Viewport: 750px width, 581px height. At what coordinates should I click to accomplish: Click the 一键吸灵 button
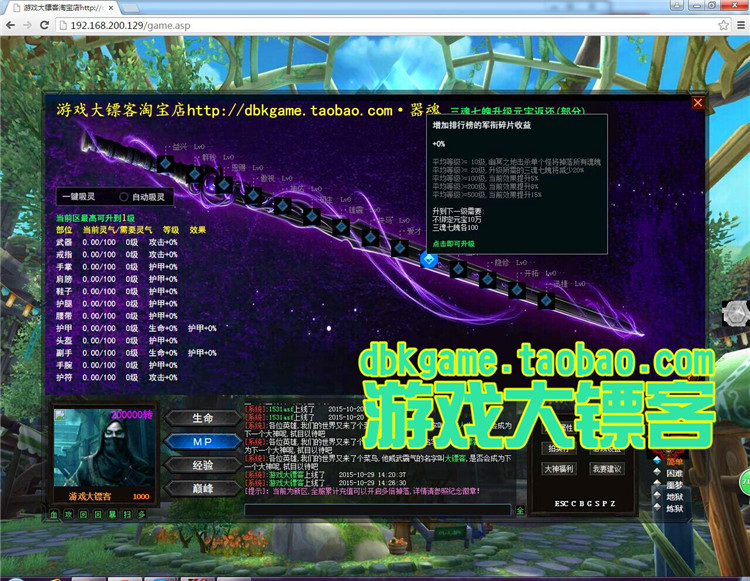pyautogui.click(x=79, y=197)
